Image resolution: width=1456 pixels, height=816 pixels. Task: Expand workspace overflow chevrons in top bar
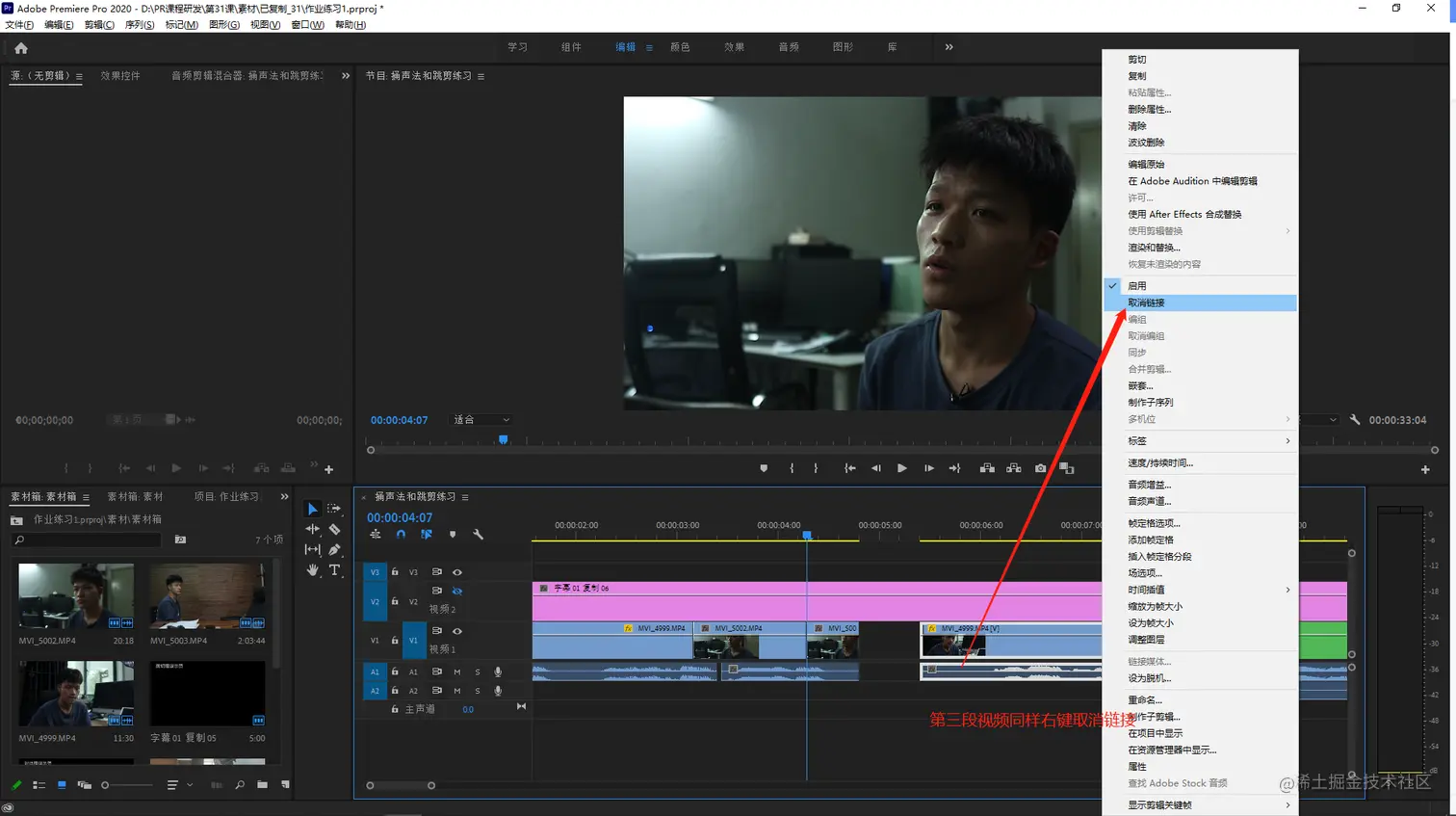(x=949, y=47)
